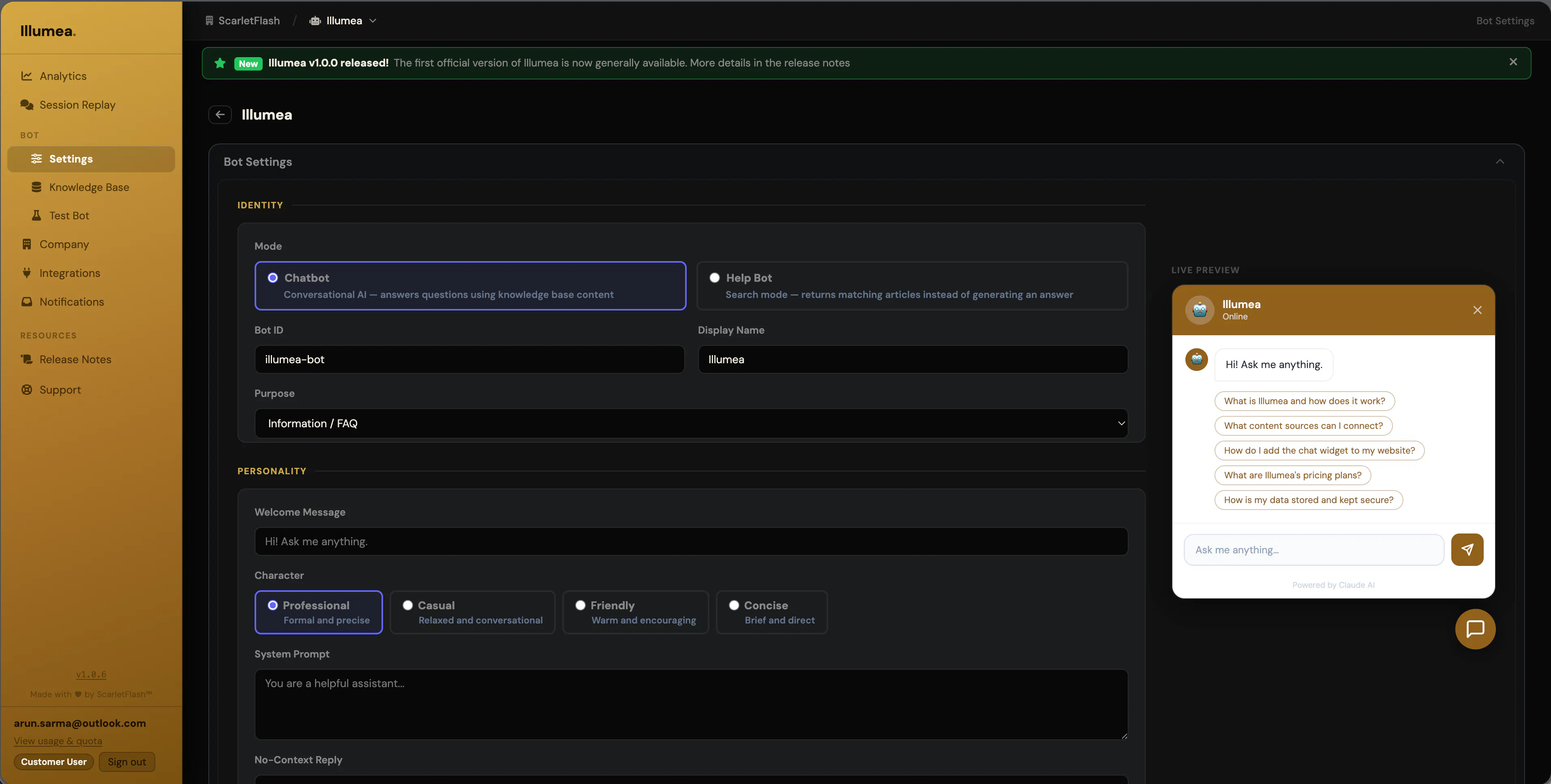Go back using the arrow button
Image resolution: width=1551 pixels, height=784 pixels.
click(x=221, y=114)
